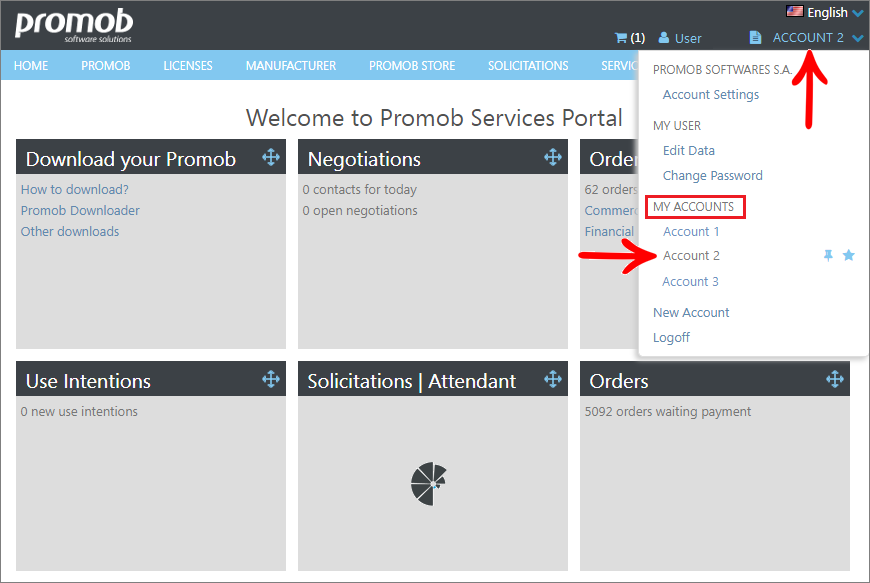Viewport: 870px width, 583px height.
Task: Switch to Account 3
Action: tap(690, 281)
